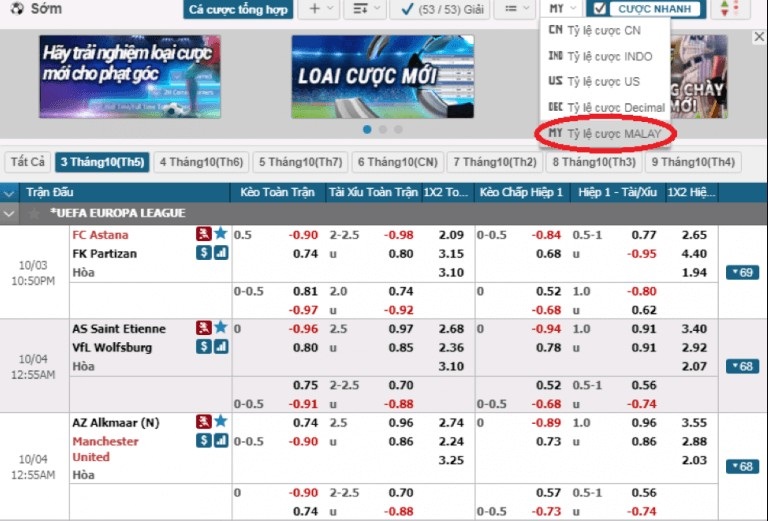Close the promotional banner with X
Viewport: 768px width, 521px height.
758,37
